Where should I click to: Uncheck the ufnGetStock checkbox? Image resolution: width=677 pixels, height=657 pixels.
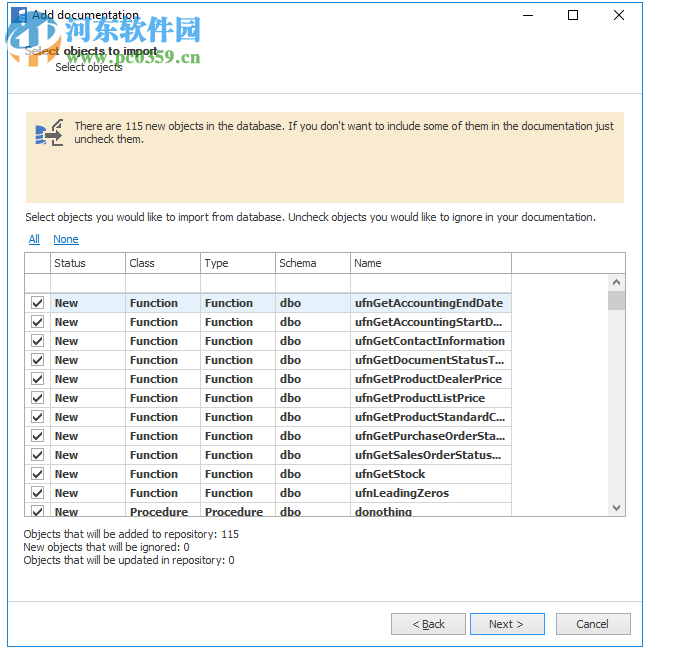click(38, 474)
